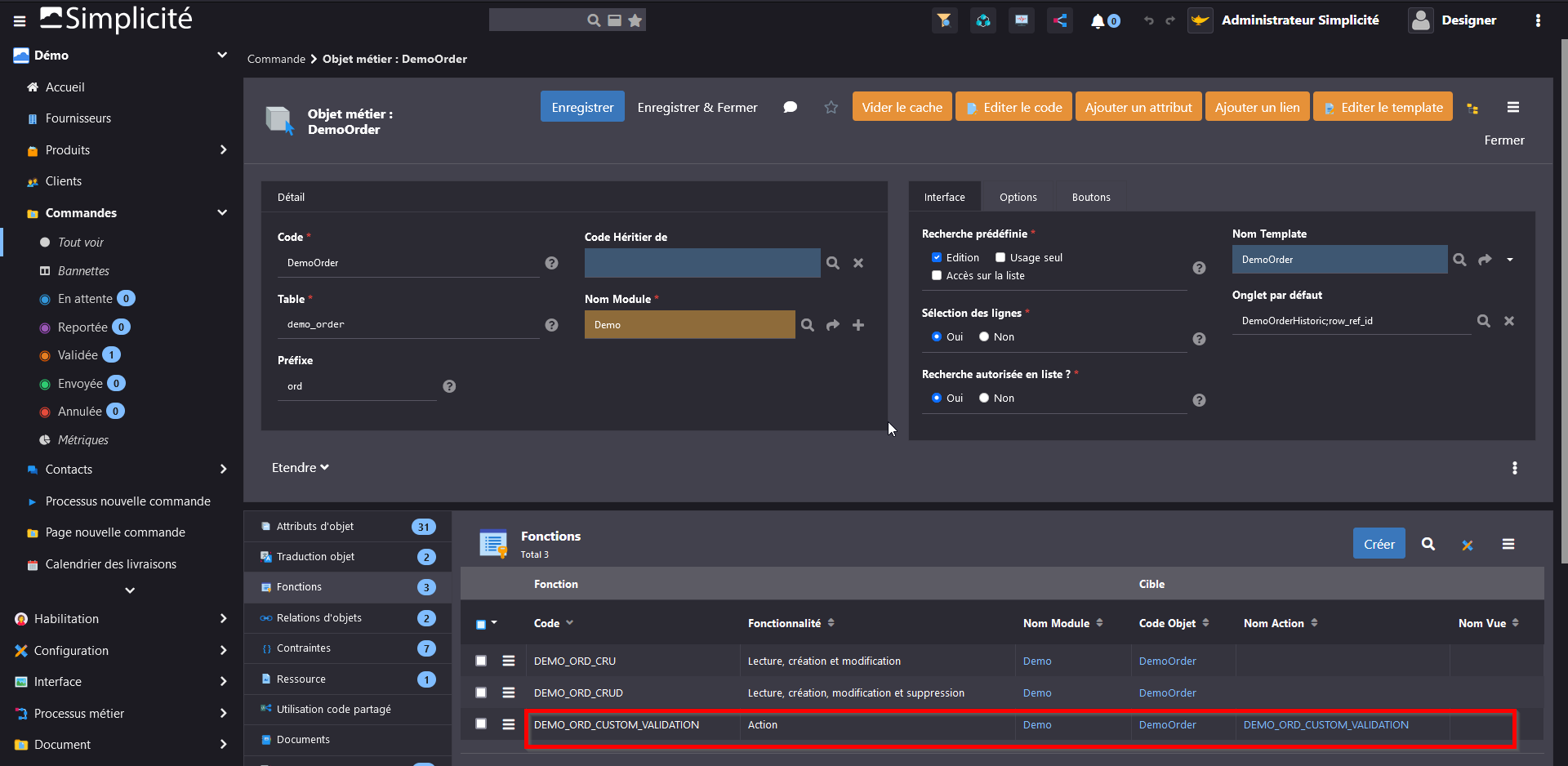Open the Attributs d'objet panel
This screenshot has height=766, width=1568.
348,526
